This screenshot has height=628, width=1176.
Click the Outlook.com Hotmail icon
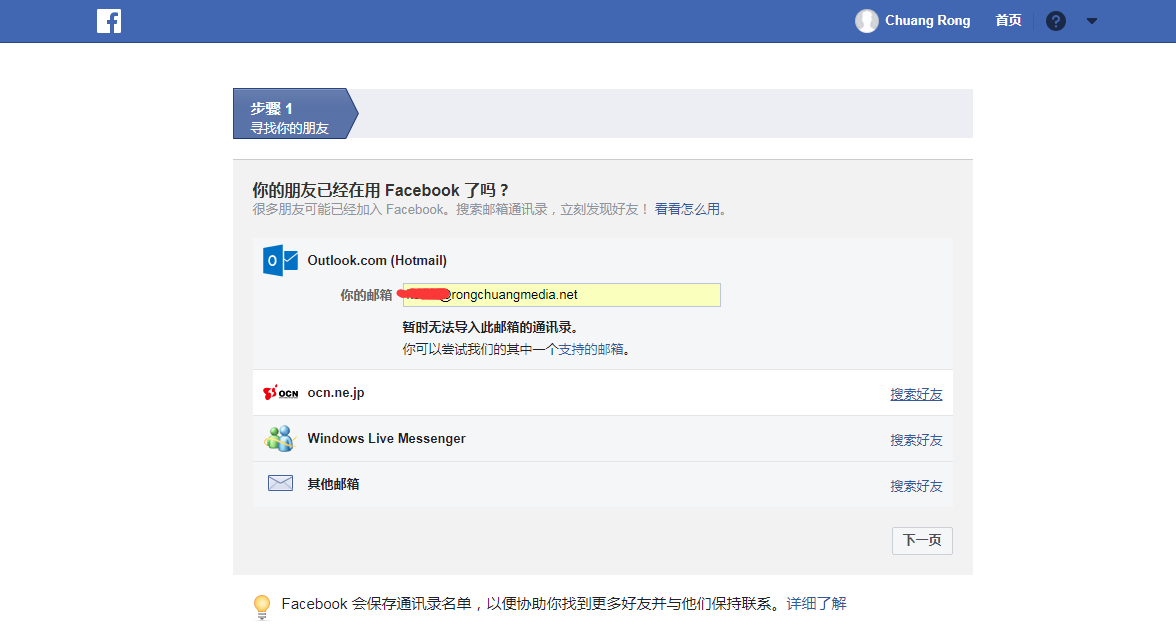(x=280, y=260)
